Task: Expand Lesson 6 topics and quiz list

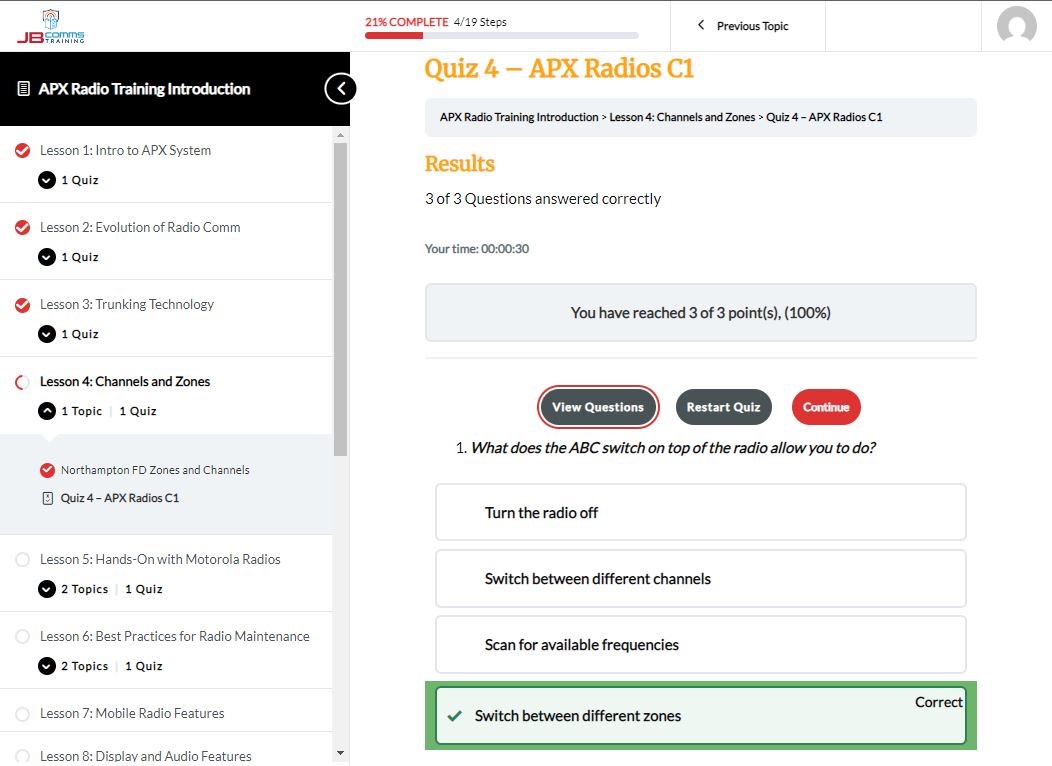Action: tap(47, 666)
